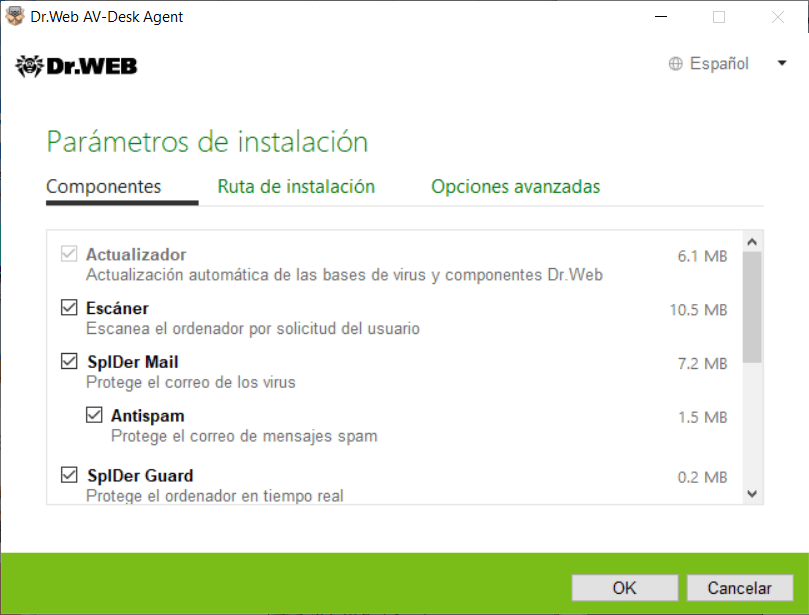Click the disabled Actualizador checkbox
The image size is (809, 615).
69,254
